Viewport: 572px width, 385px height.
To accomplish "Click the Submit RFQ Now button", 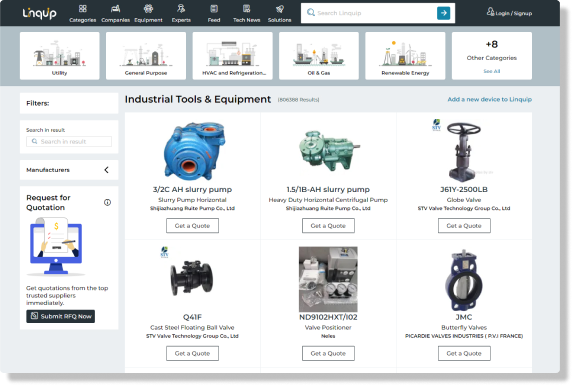I will (61, 316).
